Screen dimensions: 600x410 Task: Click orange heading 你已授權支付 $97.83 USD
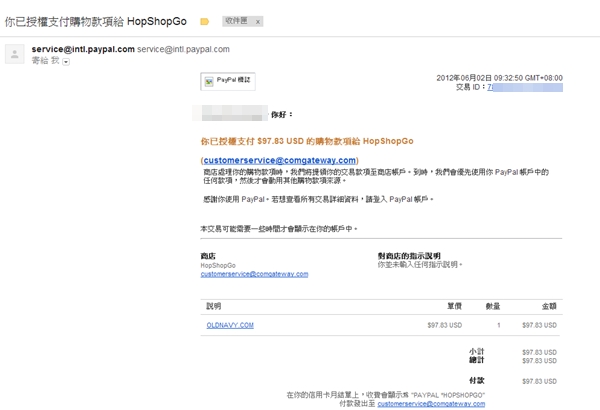[307, 141]
